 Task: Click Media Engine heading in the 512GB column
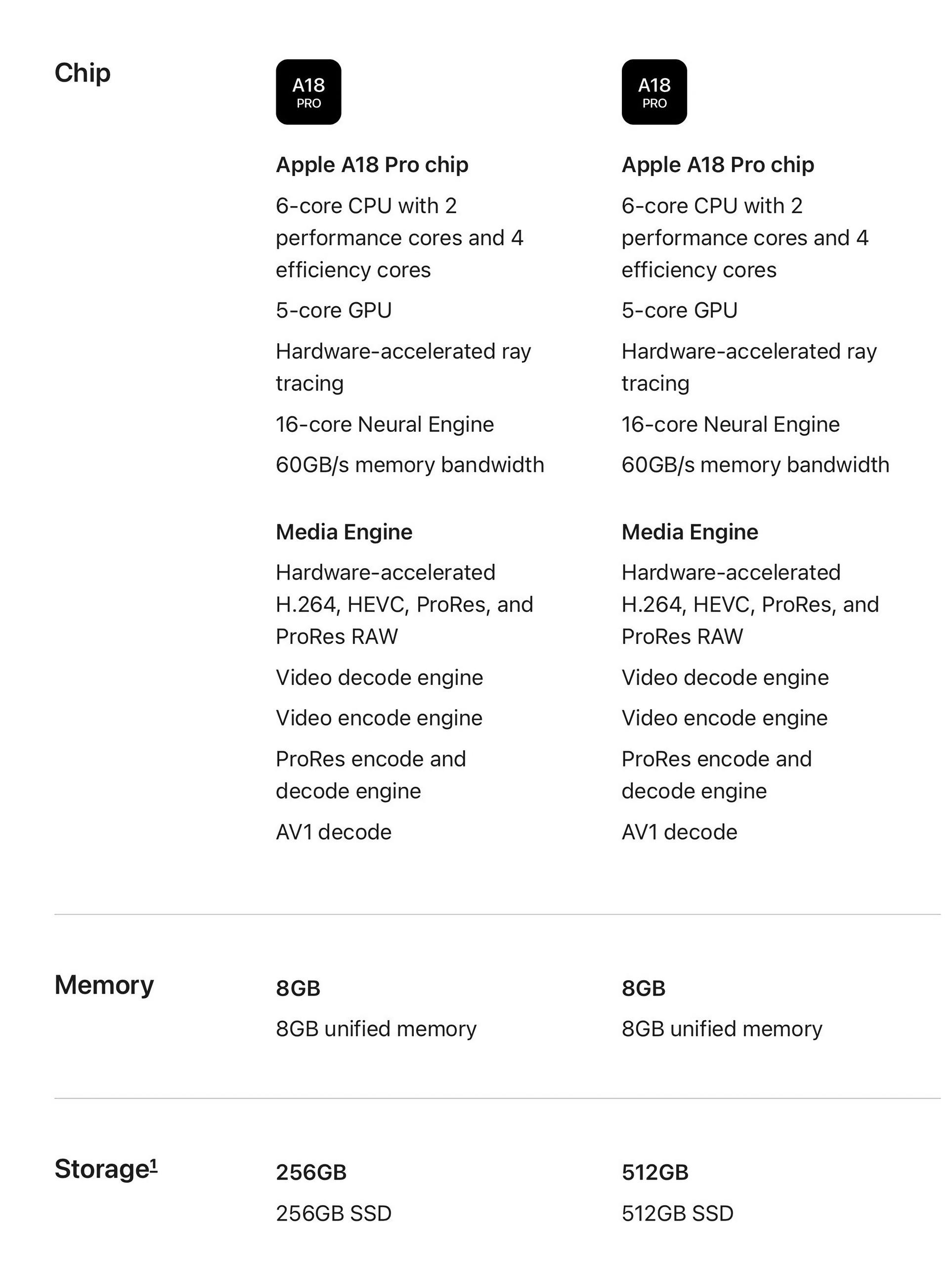690,532
